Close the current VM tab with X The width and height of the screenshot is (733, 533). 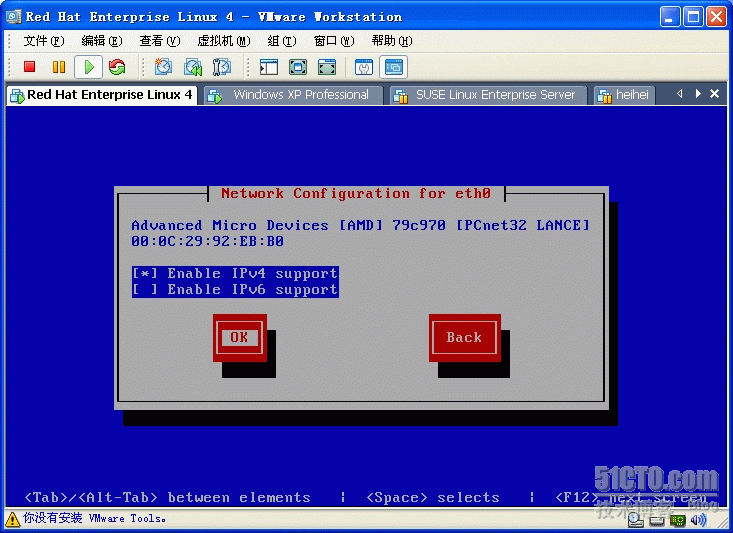click(714, 94)
